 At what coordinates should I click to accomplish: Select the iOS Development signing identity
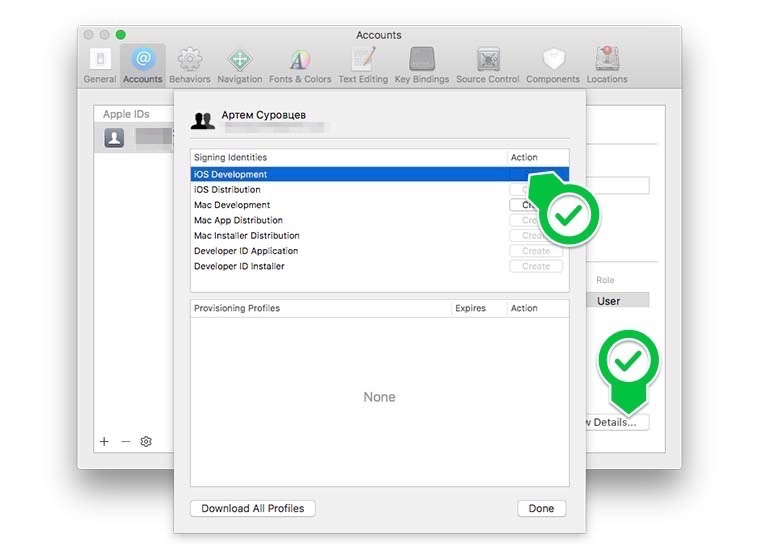coord(380,174)
